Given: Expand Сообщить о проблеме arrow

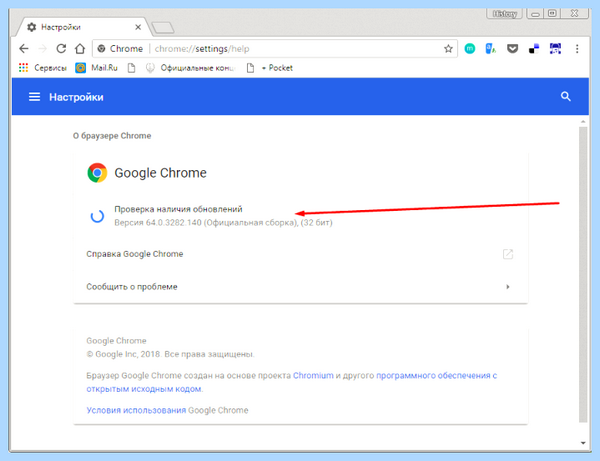Looking at the screenshot, I should pyautogui.click(x=508, y=287).
